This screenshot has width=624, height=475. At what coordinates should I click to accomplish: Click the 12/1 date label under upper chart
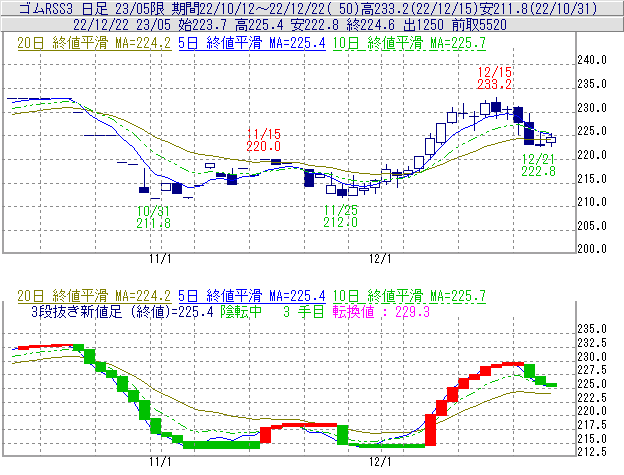(380, 259)
